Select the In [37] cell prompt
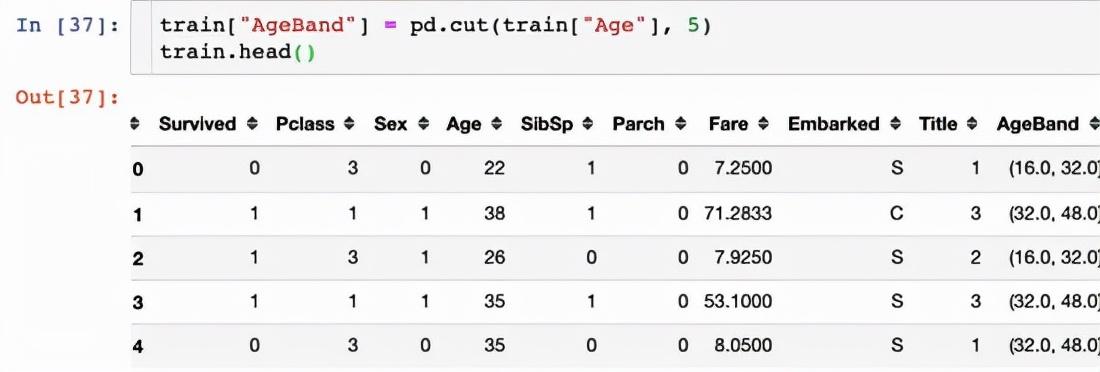Image resolution: width=1100 pixels, height=372 pixels. coord(67,25)
